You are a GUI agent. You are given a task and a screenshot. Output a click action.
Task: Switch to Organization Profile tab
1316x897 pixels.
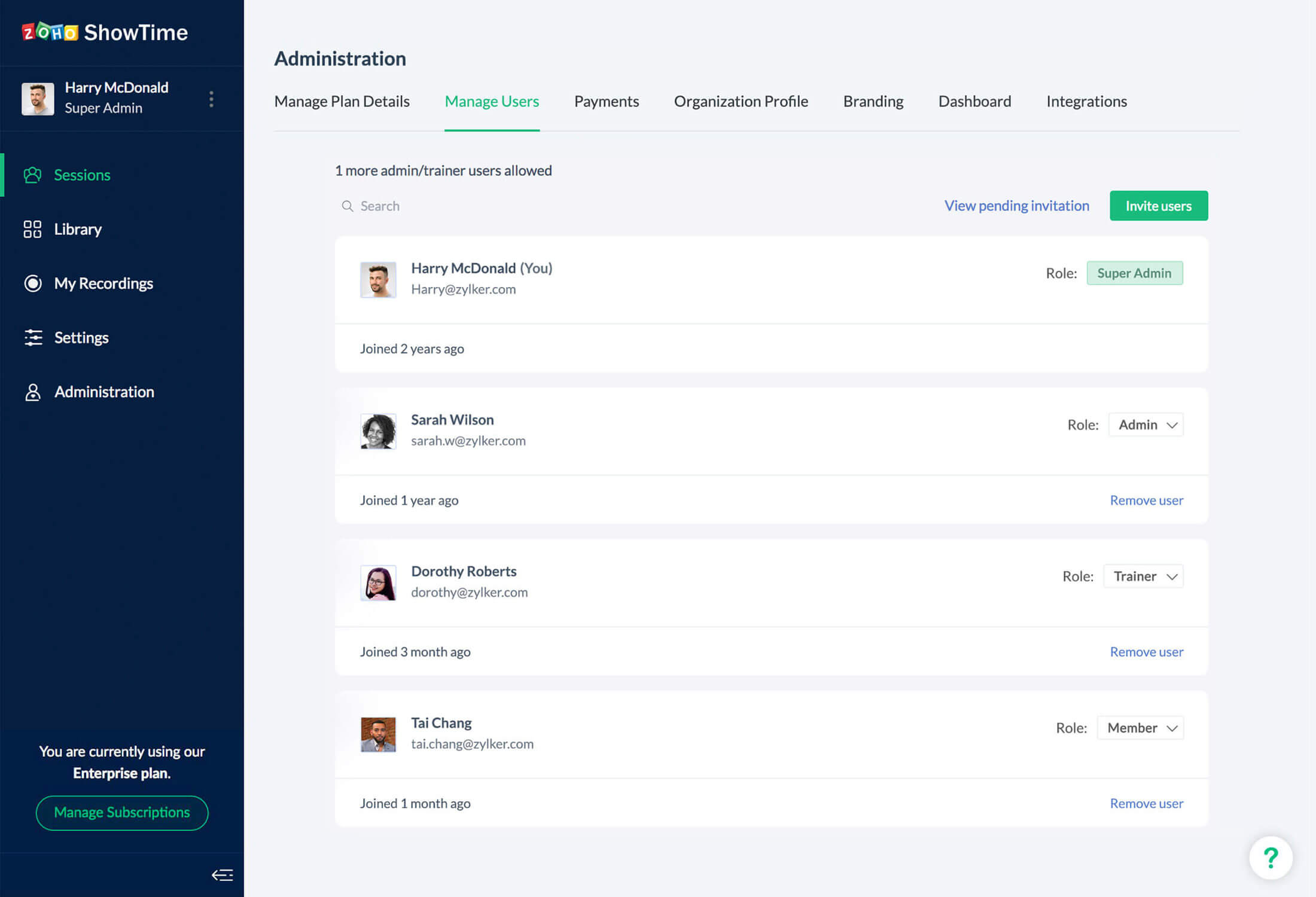[741, 101]
